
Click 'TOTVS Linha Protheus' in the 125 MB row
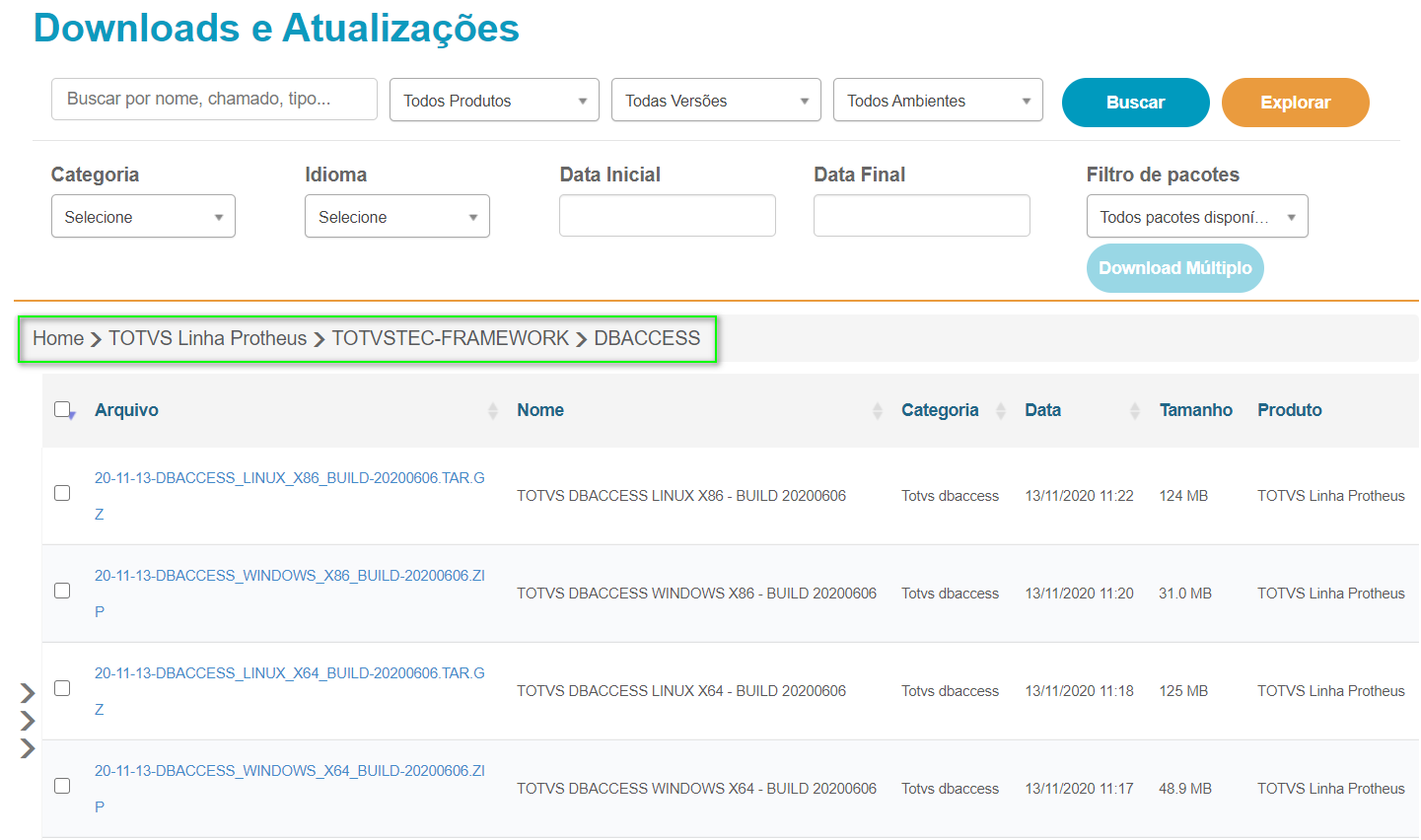[x=1331, y=691]
